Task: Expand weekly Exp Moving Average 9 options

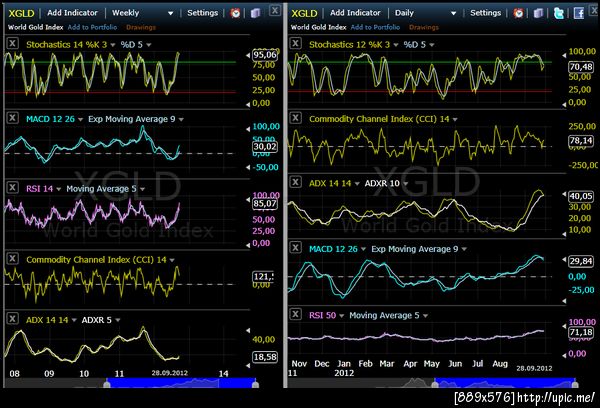Action: pyautogui.click(x=181, y=119)
